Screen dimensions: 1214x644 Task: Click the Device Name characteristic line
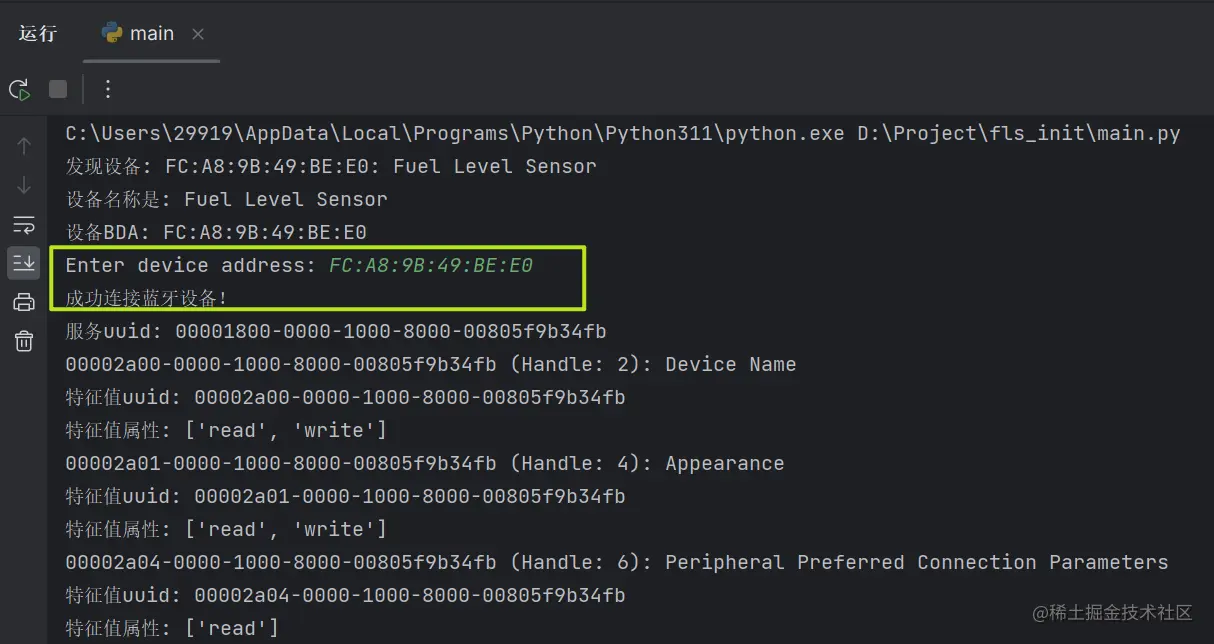(x=430, y=364)
